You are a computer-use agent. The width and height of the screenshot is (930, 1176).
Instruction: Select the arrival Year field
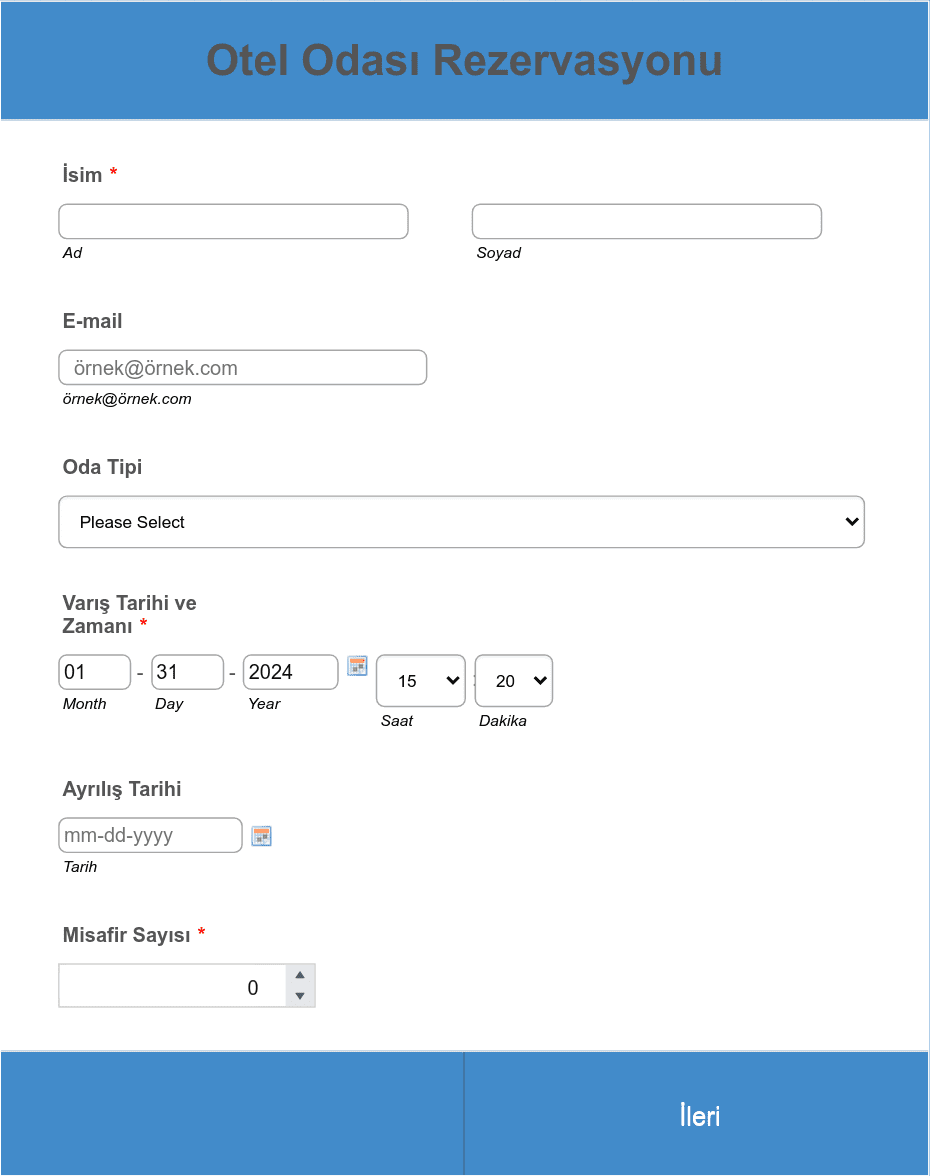pyautogui.click(x=290, y=672)
